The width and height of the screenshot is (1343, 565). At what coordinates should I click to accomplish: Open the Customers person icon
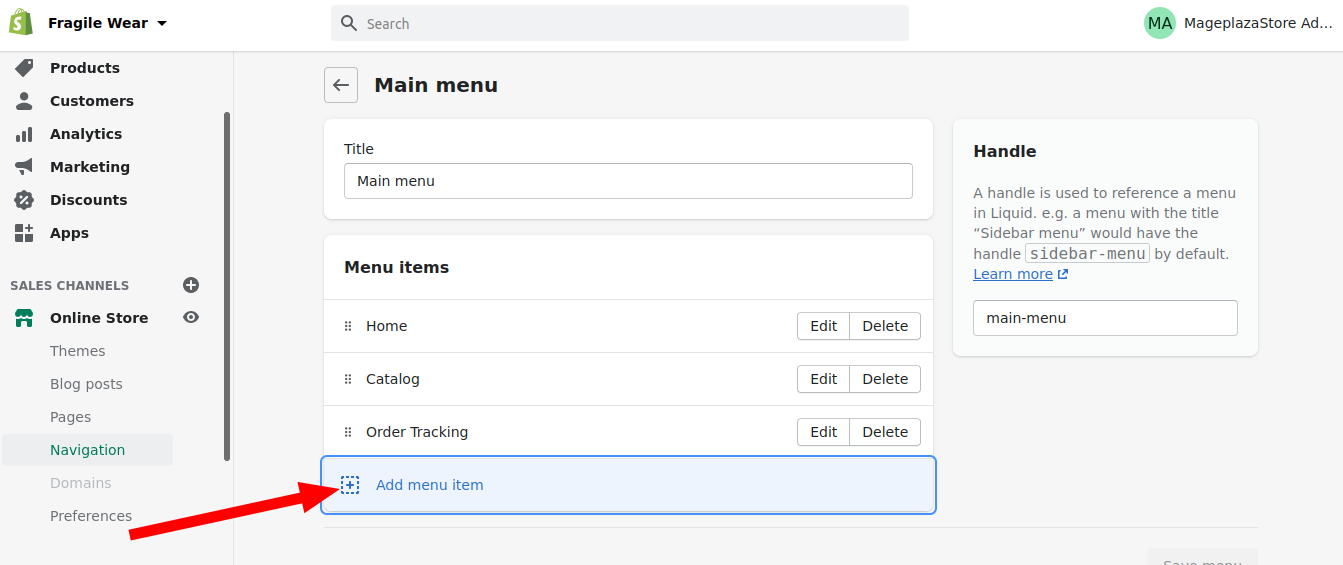coord(24,101)
